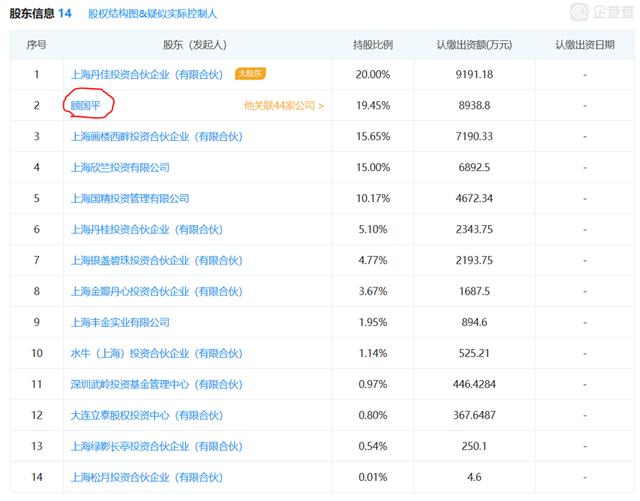Select the 3.67% shareholding cell
This screenshot has height=501, width=640.
click(373, 292)
